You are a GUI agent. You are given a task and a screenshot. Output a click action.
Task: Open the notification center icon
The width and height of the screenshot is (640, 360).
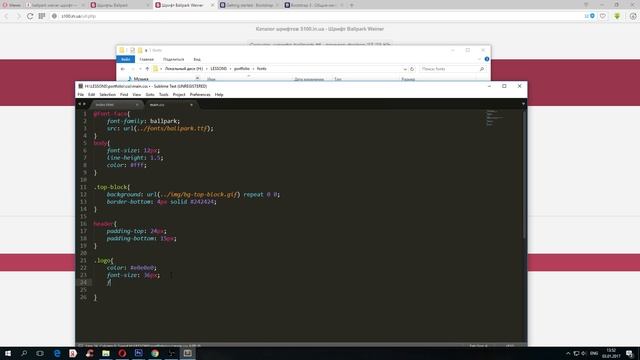point(629,353)
